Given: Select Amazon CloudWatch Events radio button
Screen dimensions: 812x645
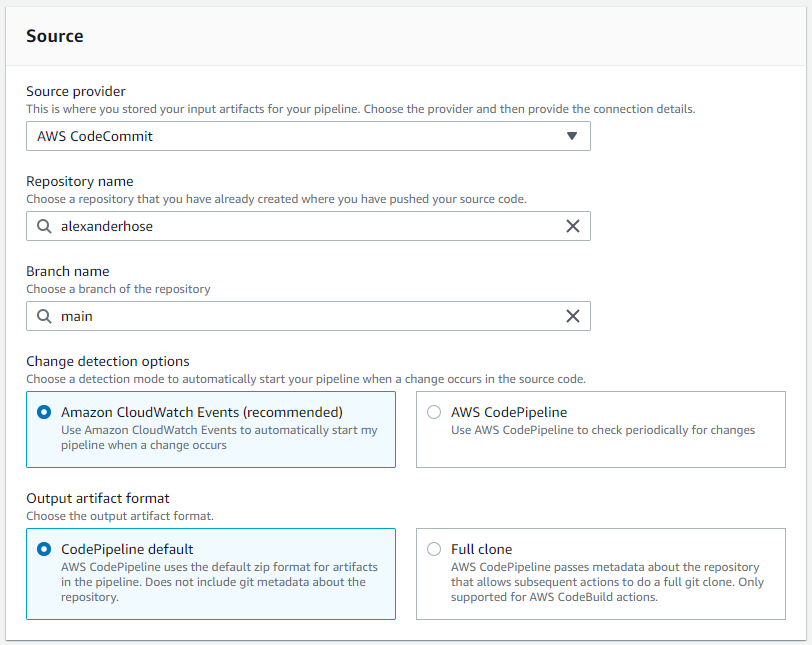Looking at the screenshot, I should click(x=44, y=412).
